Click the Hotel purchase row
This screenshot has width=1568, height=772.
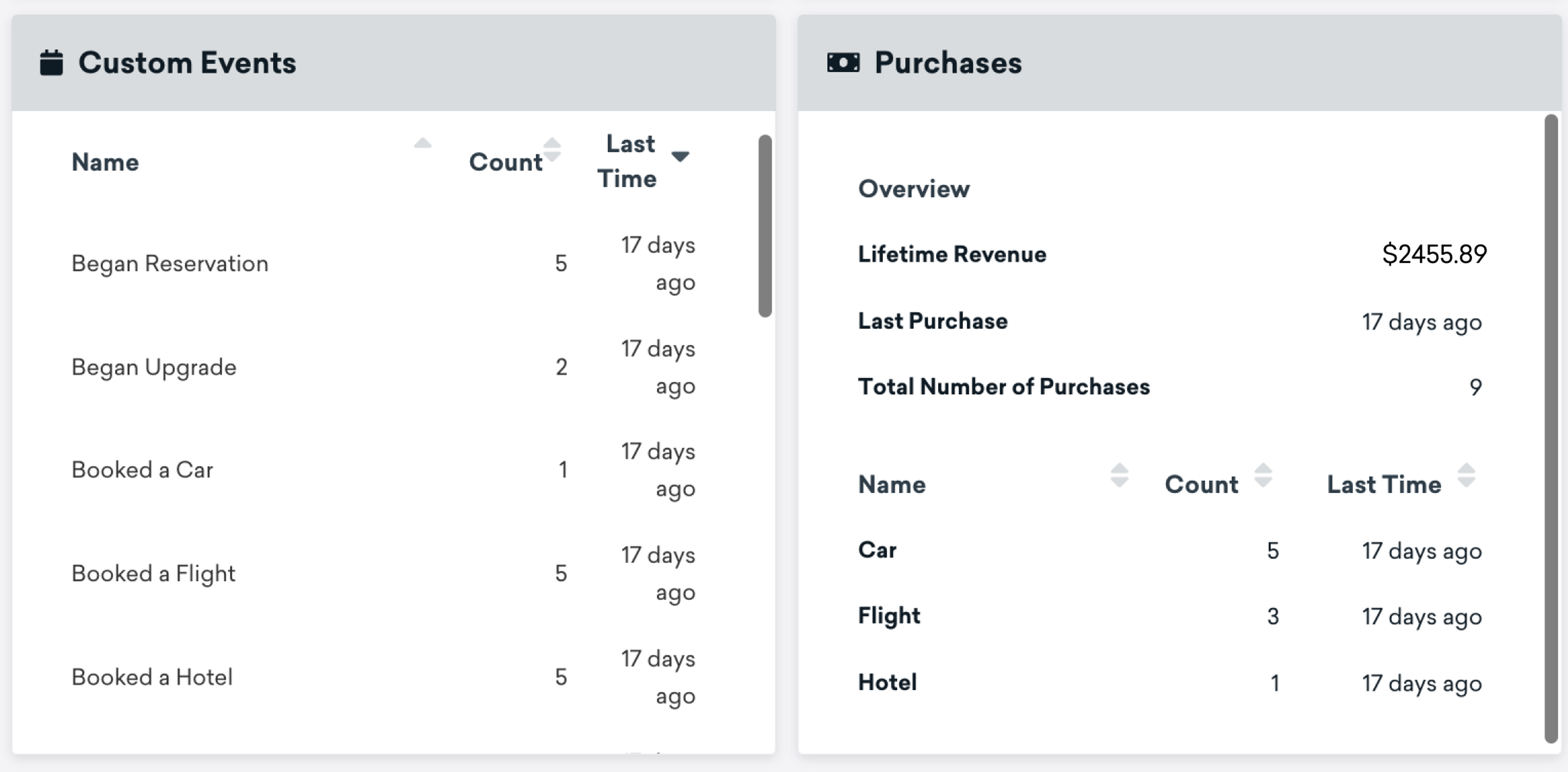point(887,683)
